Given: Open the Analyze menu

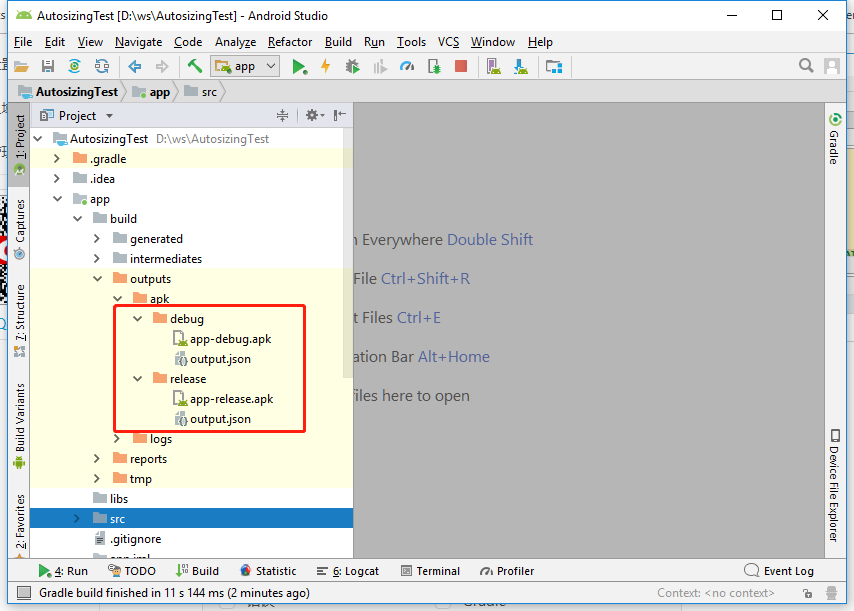Looking at the screenshot, I should pos(235,42).
